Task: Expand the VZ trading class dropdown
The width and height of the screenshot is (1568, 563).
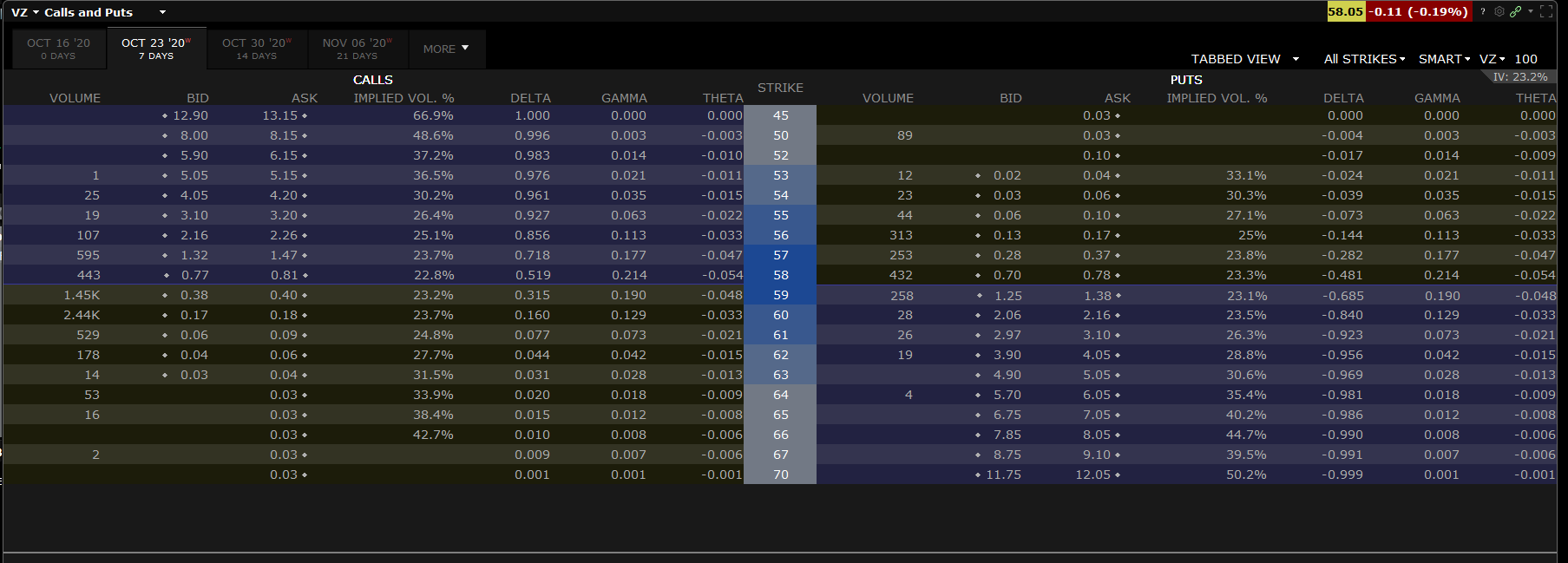Action: tap(1492, 59)
